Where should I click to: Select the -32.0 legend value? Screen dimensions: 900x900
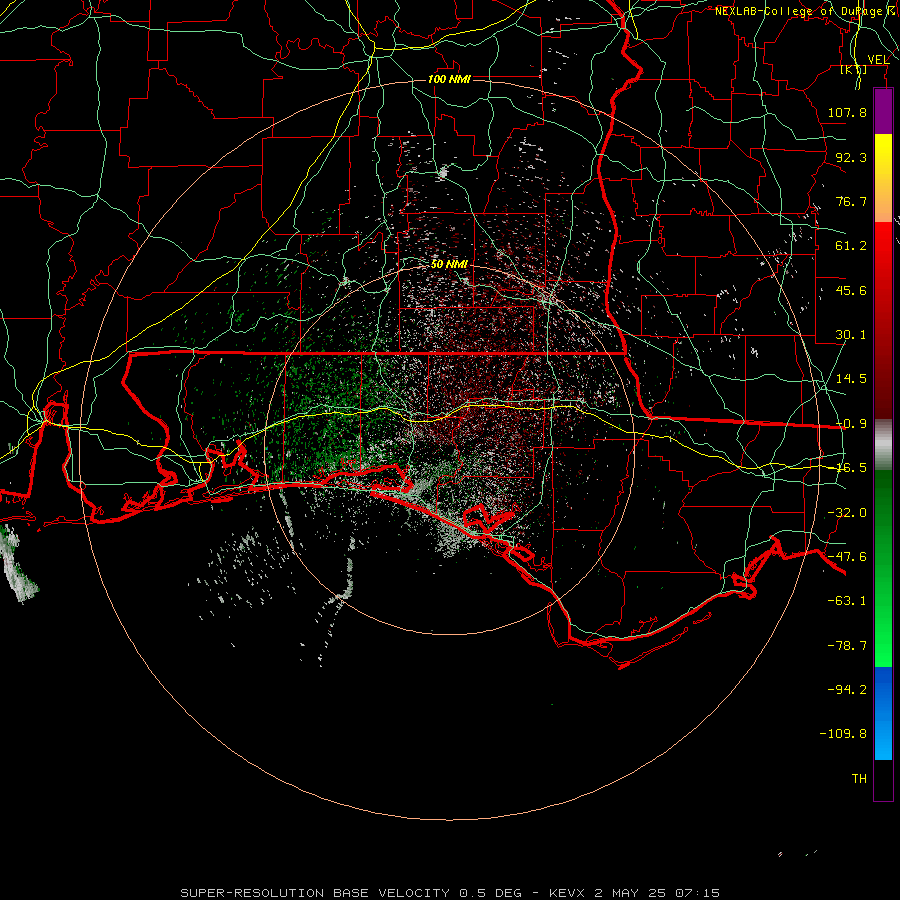point(847,513)
